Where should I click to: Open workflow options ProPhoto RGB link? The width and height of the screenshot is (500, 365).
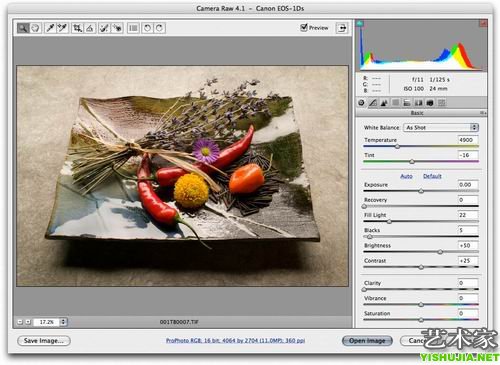pos(235,341)
